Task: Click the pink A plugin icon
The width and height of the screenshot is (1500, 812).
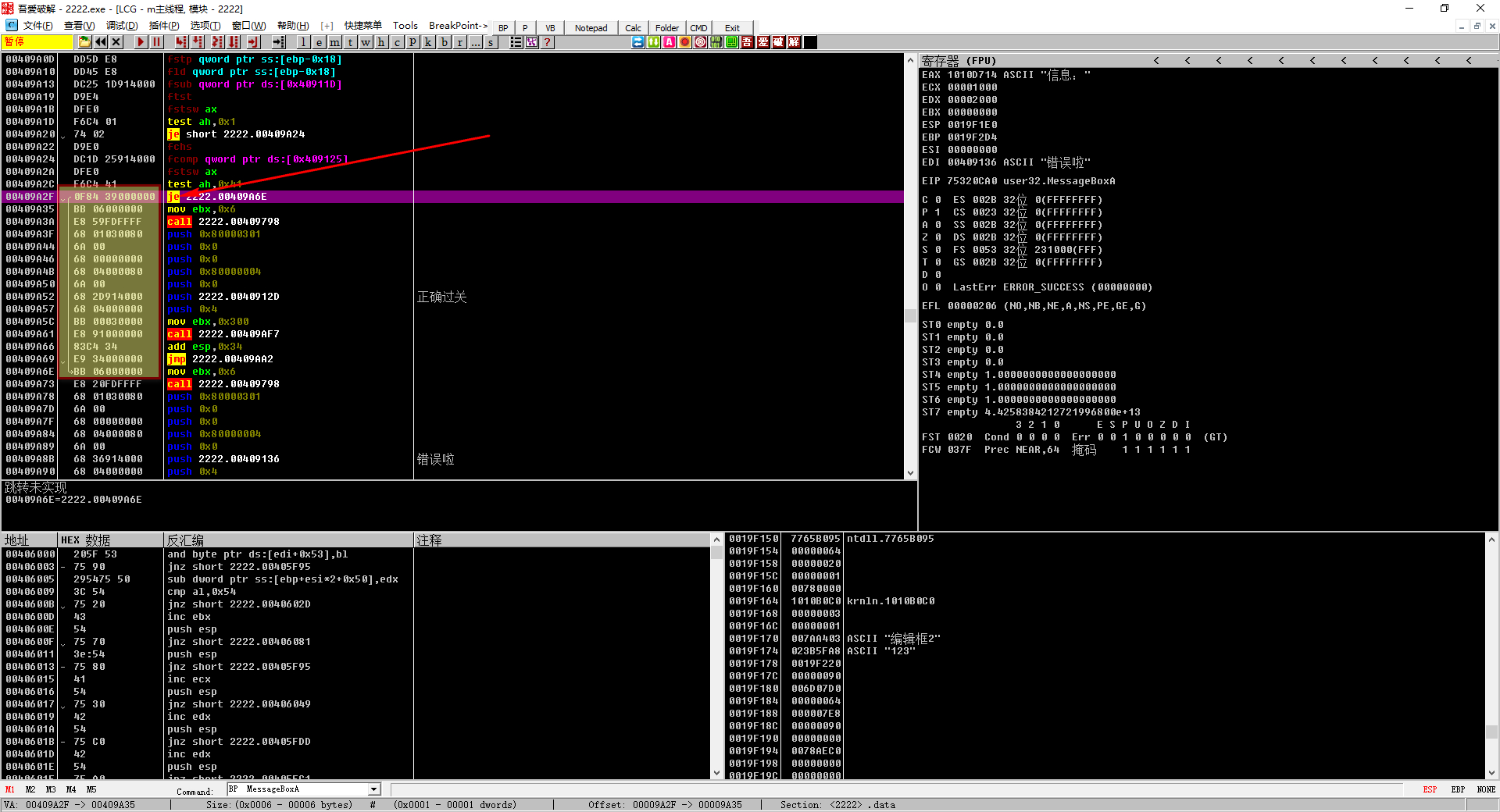Action: (x=669, y=42)
